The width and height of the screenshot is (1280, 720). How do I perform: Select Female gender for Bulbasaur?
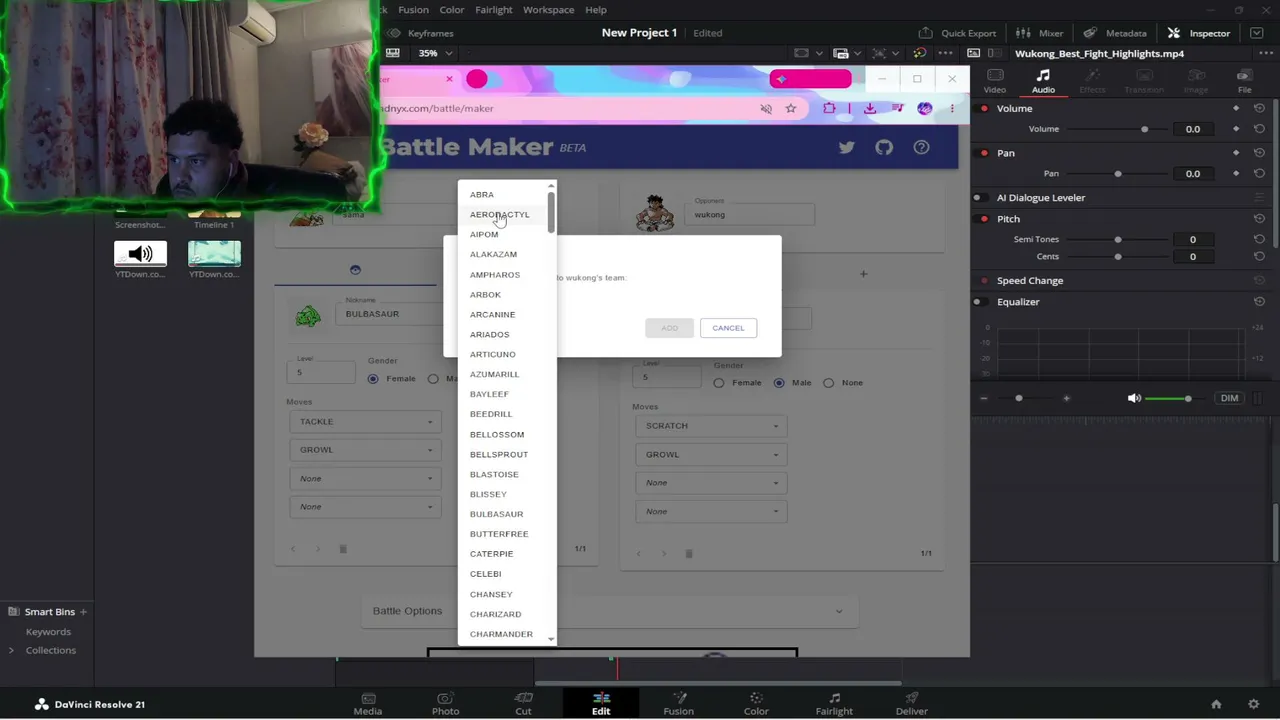[x=373, y=379]
